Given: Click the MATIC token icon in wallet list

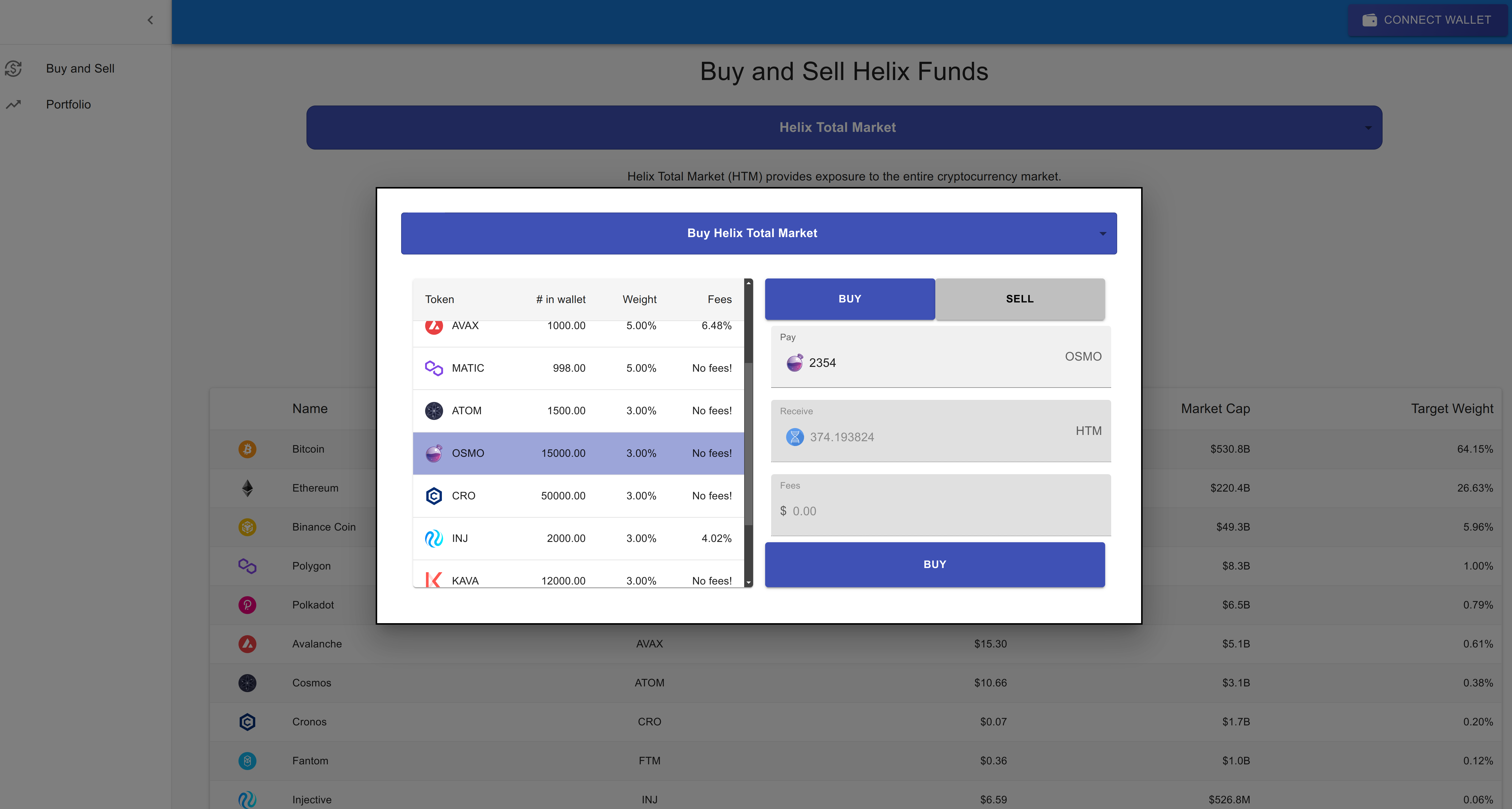Looking at the screenshot, I should (434, 368).
